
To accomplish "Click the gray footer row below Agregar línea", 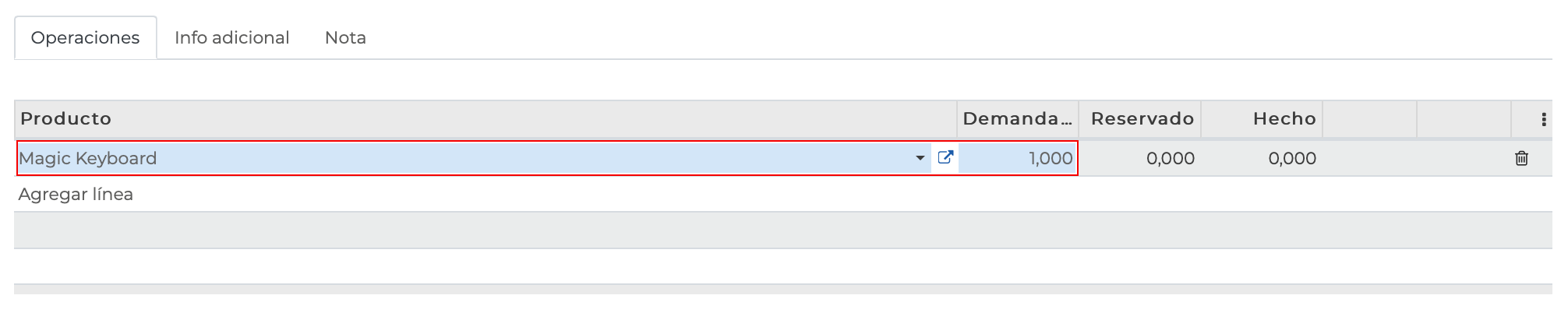I will click(x=779, y=230).
